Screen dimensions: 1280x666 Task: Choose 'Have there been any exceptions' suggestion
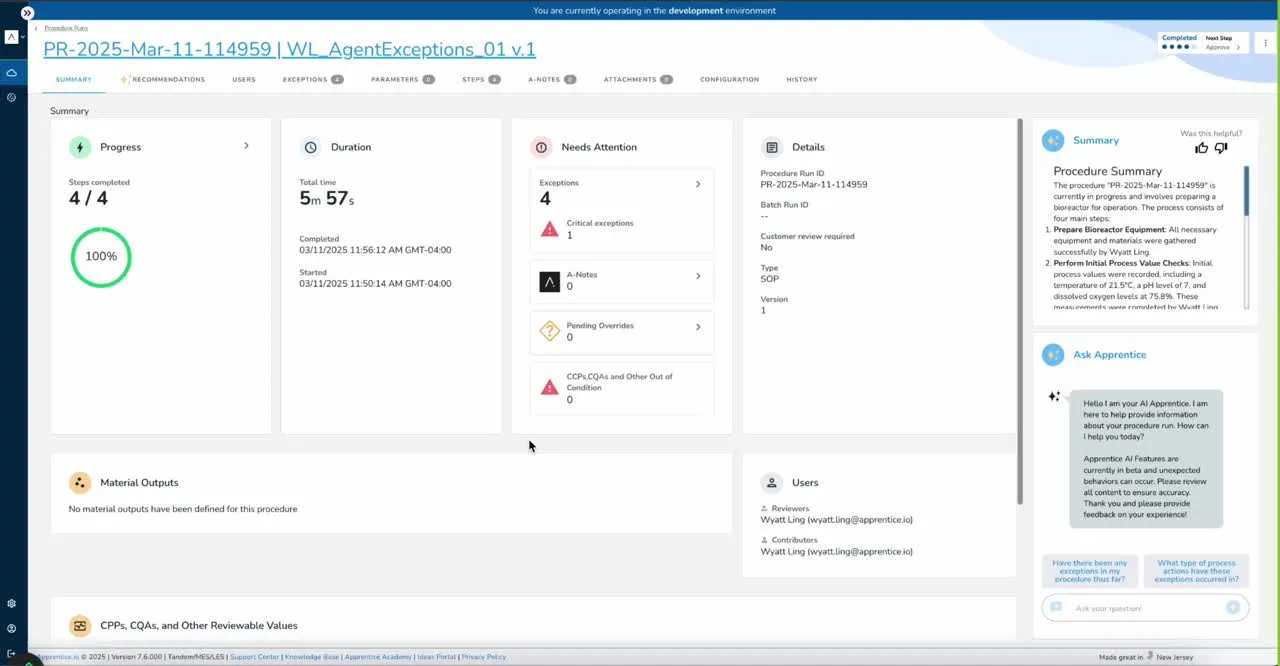(x=1090, y=571)
